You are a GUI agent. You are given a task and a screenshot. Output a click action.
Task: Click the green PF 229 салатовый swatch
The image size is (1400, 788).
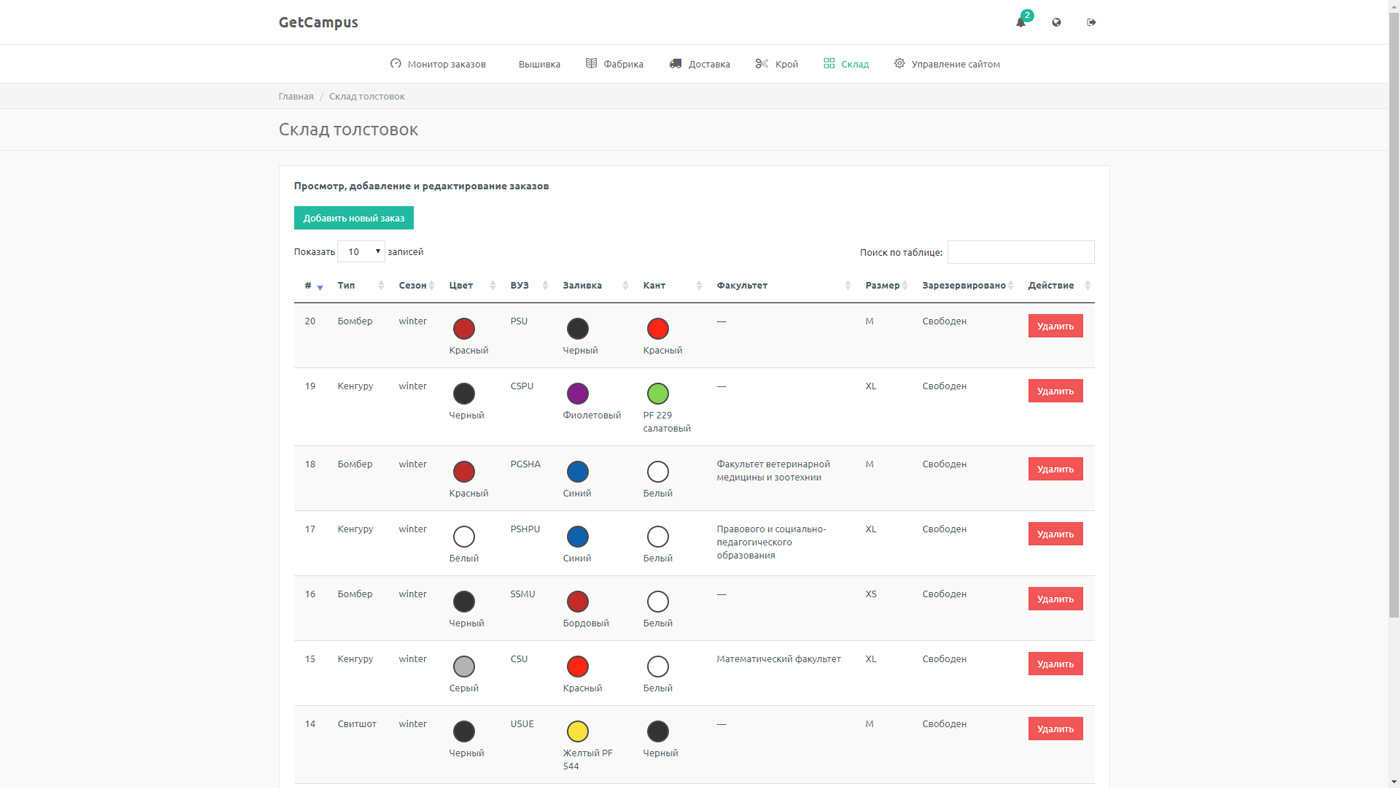pyautogui.click(x=658, y=393)
